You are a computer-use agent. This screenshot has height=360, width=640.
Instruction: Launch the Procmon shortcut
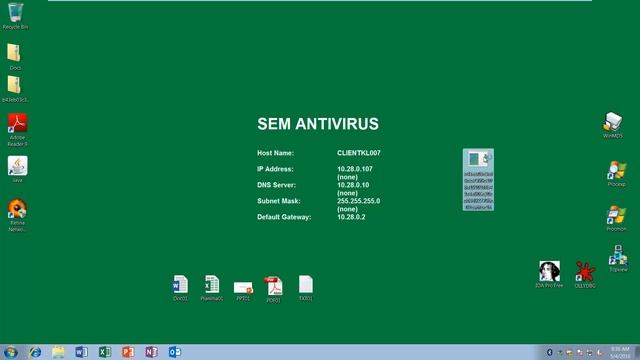tap(616, 218)
